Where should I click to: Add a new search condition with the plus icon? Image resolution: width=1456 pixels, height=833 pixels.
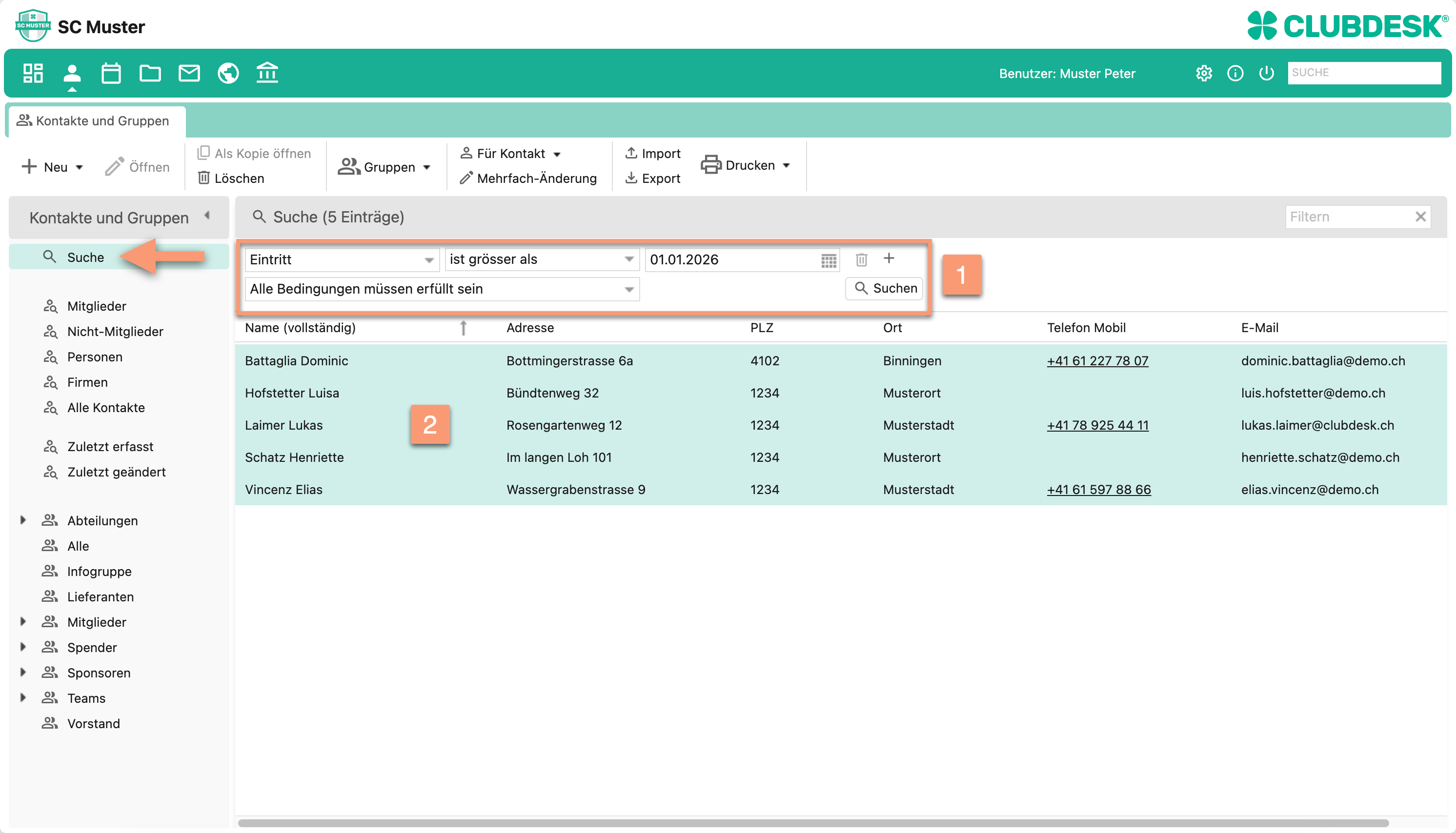[x=888, y=258]
